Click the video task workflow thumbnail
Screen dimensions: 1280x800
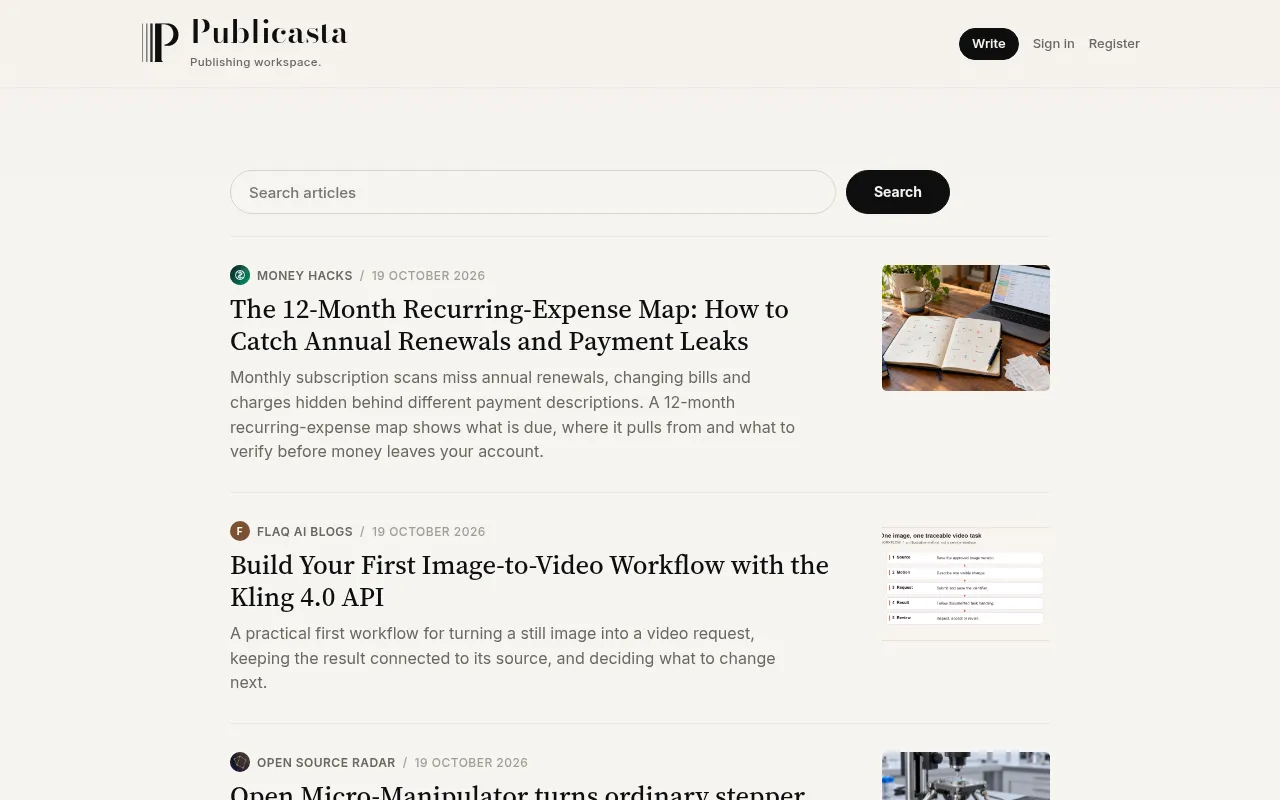click(966, 584)
